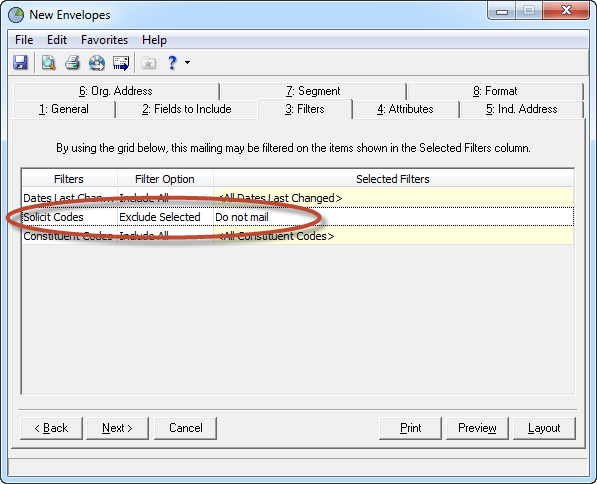Select the Constituent Codes filter cell
597x484 pixels.
(x=69, y=236)
